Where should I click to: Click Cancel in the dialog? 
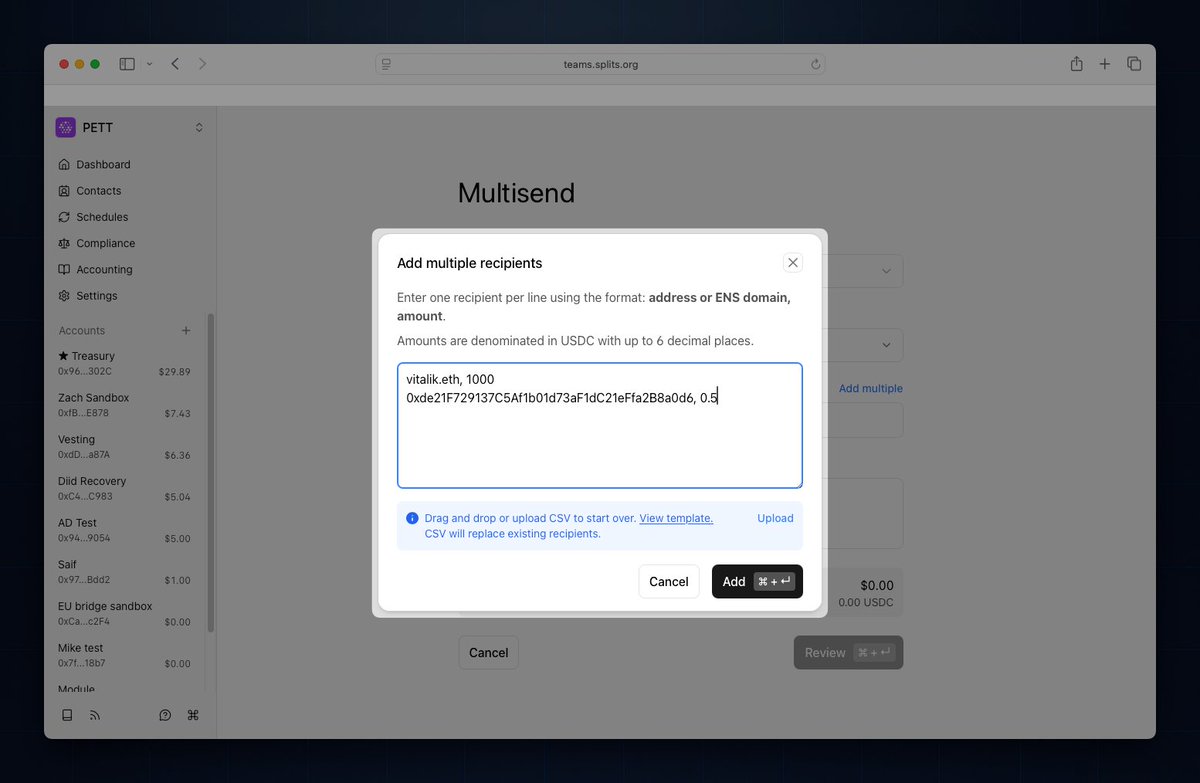(x=669, y=581)
